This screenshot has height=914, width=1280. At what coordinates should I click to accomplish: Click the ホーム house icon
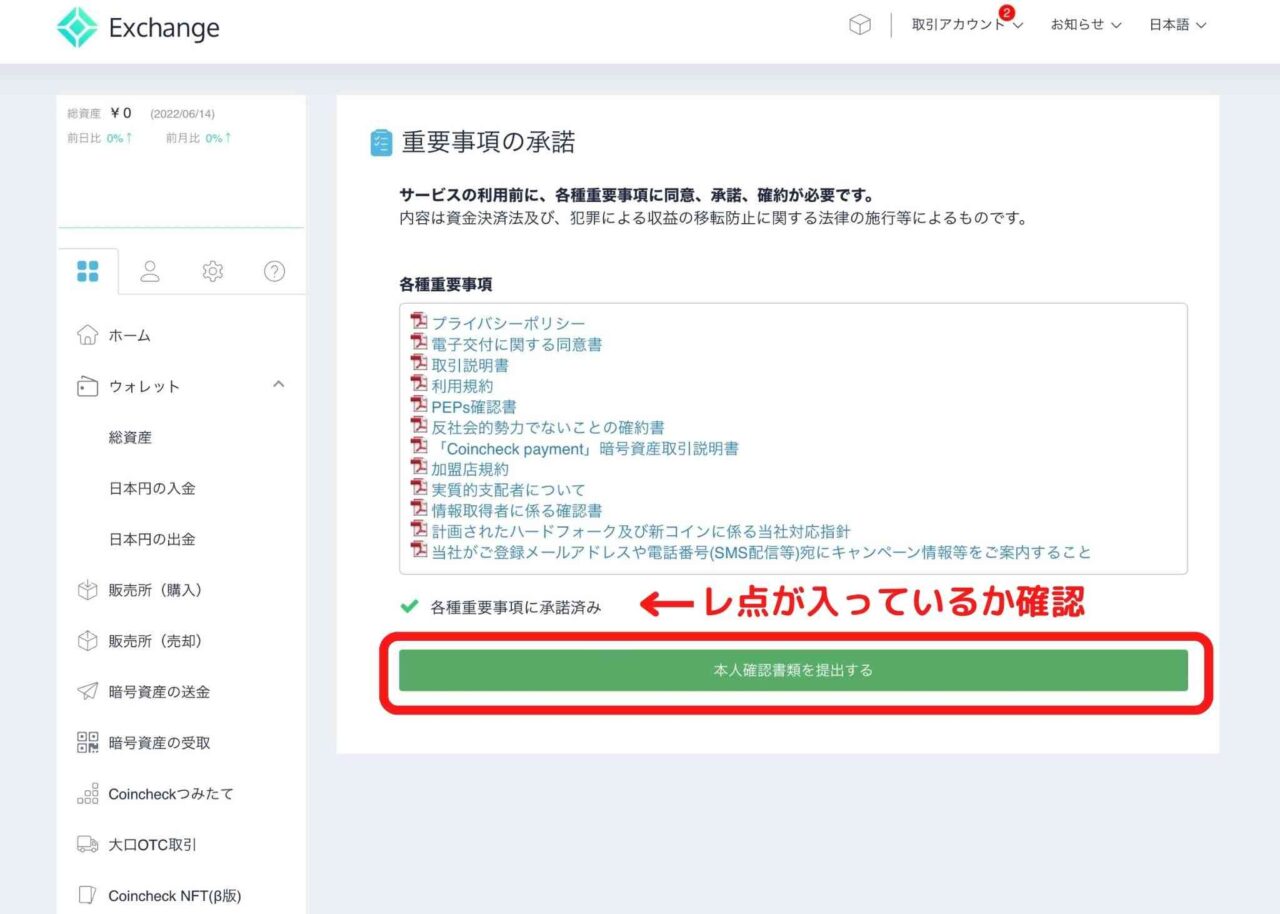click(x=88, y=335)
